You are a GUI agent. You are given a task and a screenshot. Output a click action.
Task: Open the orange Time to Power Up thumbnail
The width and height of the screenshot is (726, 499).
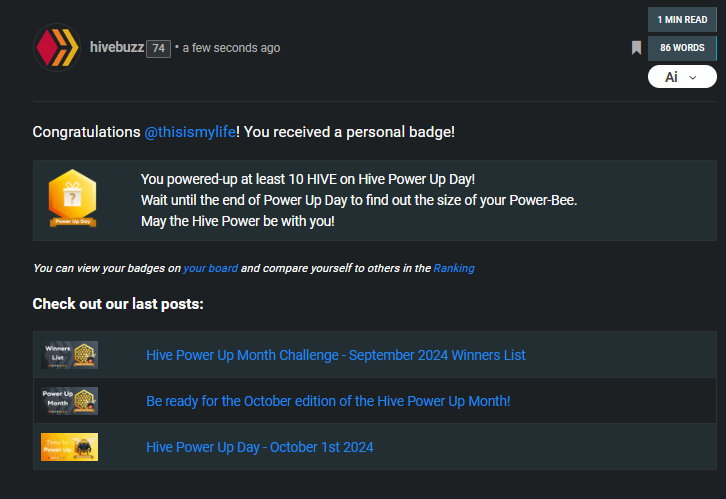69,447
